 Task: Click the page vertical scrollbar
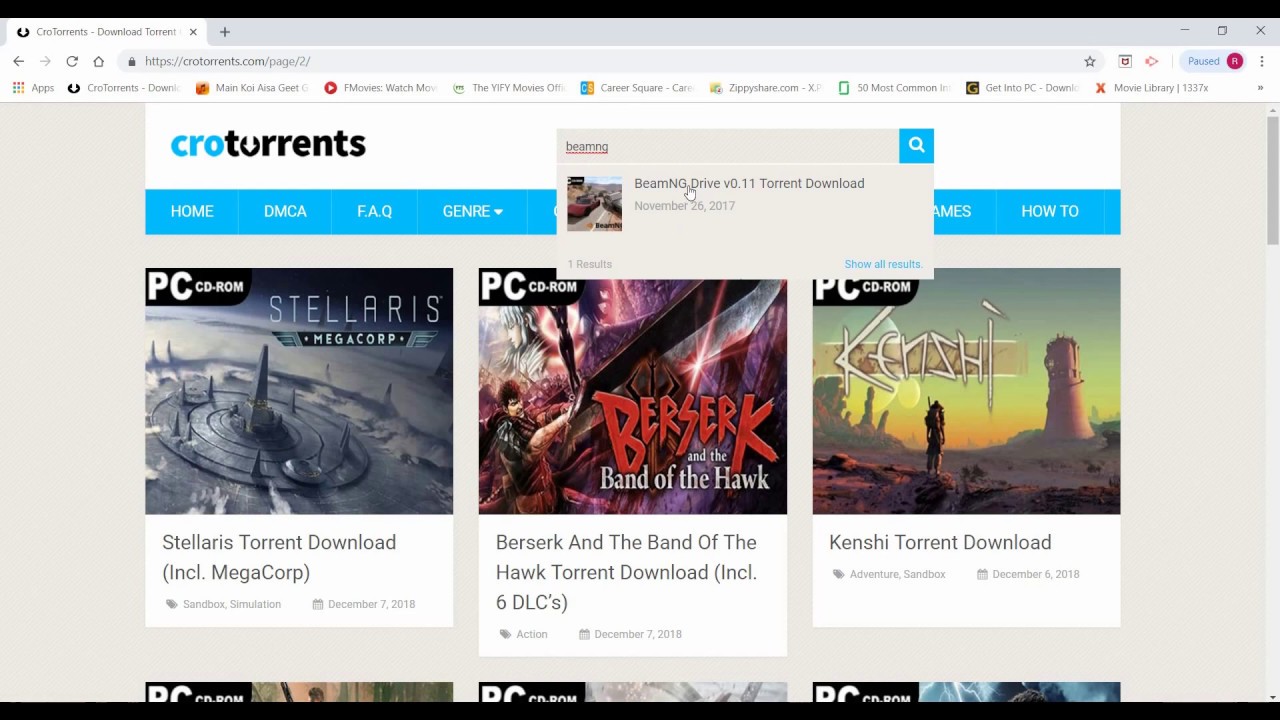[x=1272, y=180]
